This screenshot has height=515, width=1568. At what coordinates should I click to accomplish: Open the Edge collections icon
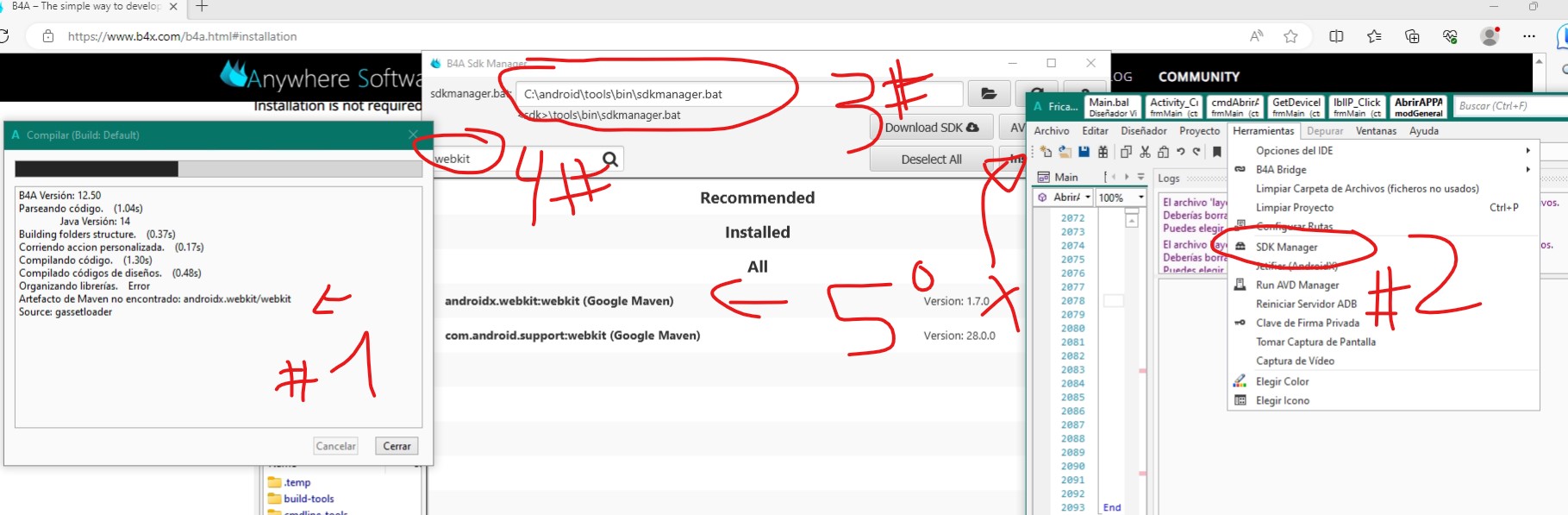pyautogui.click(x=1412, y=36)
